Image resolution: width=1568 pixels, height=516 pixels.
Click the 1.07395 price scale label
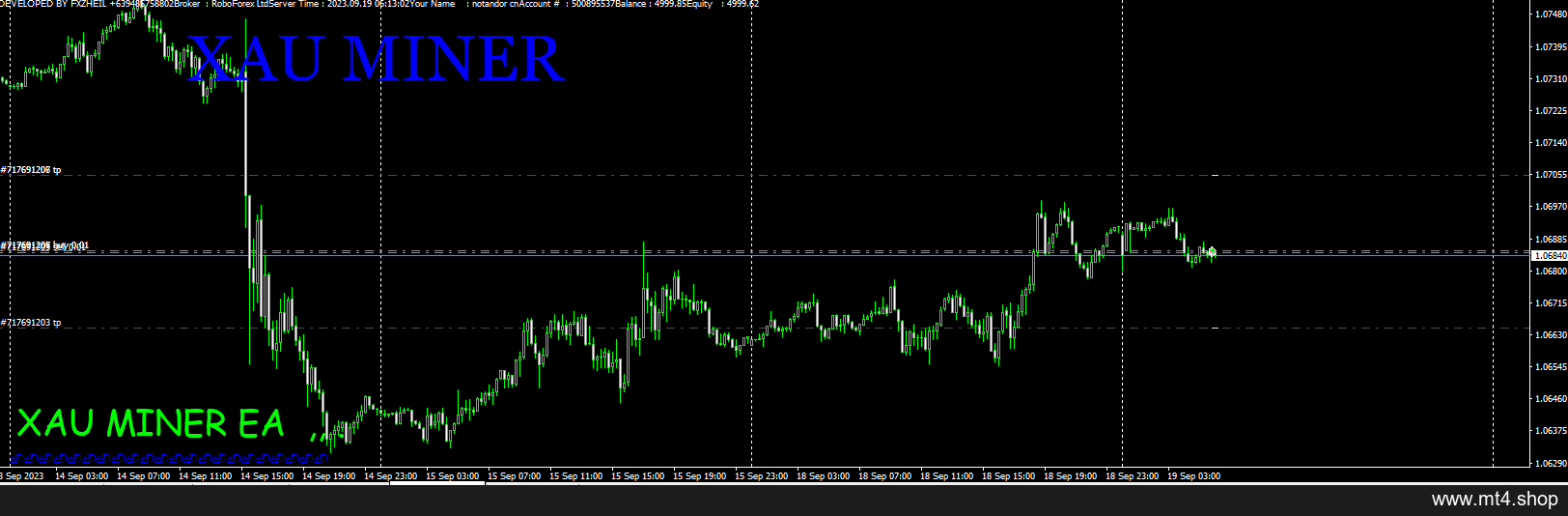pos(1551,46)
